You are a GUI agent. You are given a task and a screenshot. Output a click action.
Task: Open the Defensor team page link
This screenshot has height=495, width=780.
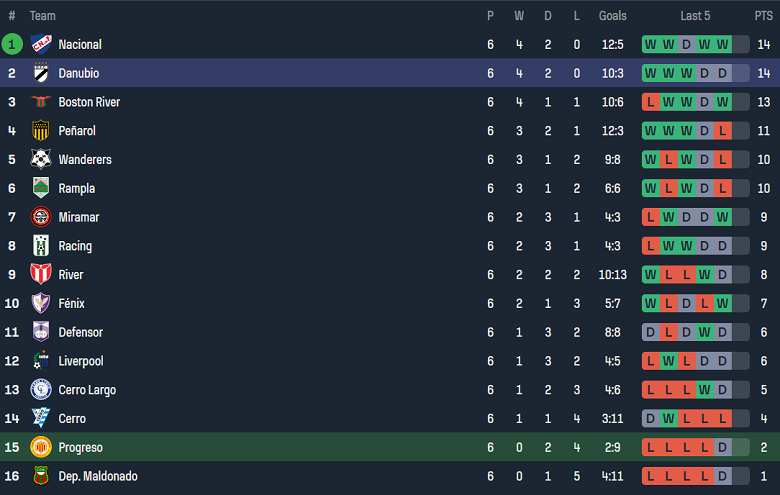coord(81,332)
